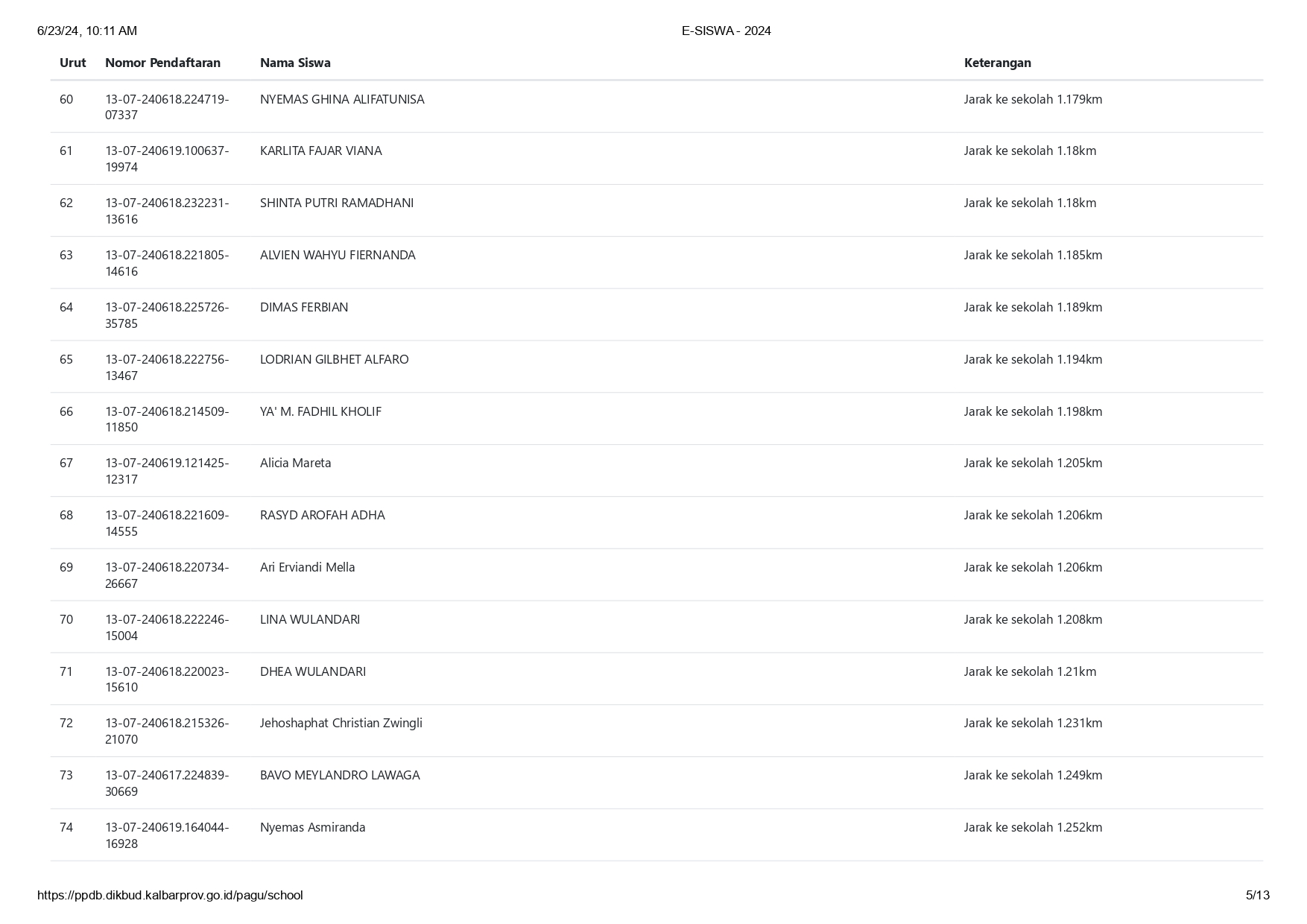
Task: Click the distance 1.21km entry
Action: click(1030, 671)
